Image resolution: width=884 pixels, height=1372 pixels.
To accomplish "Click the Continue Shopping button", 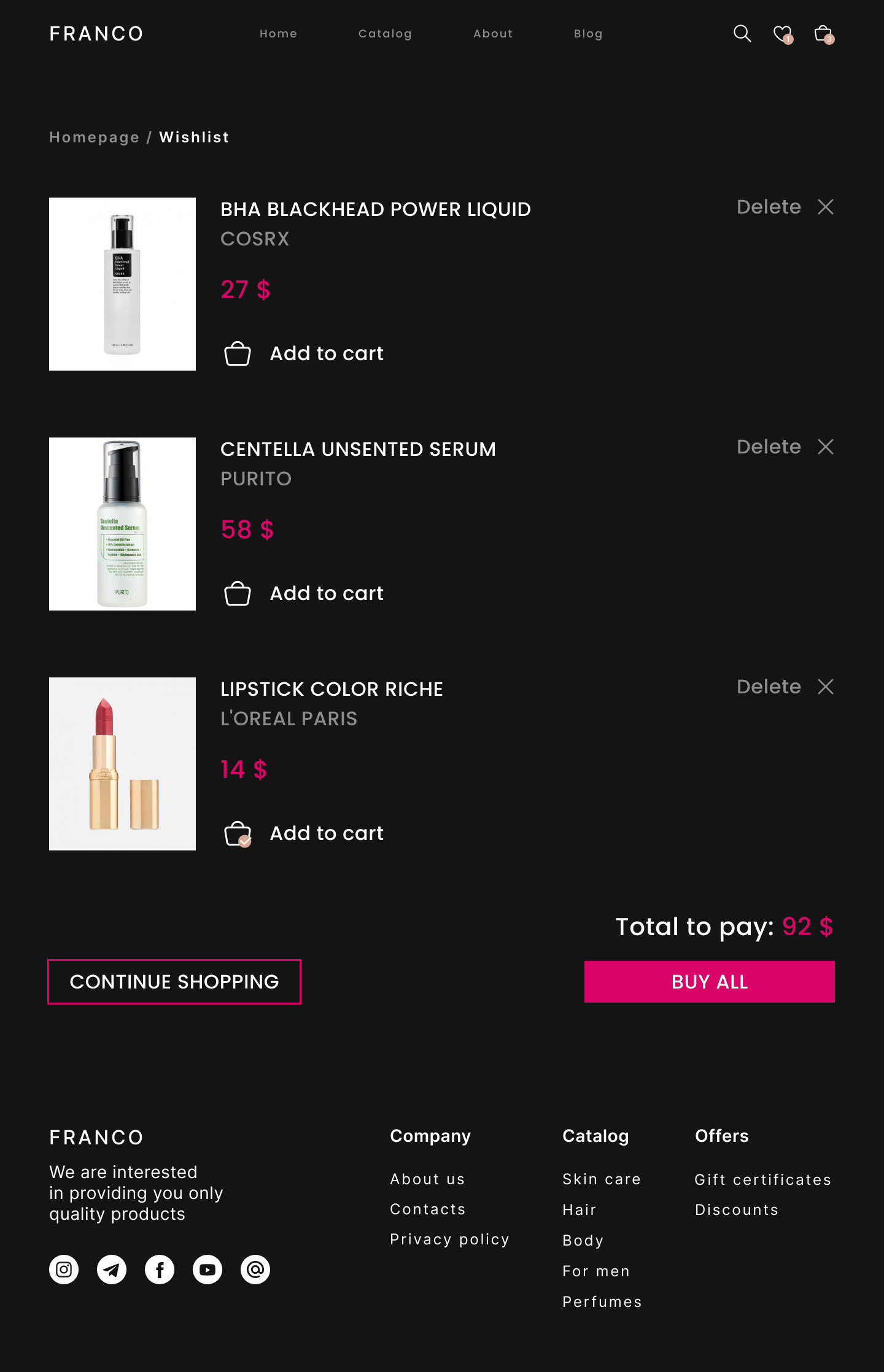I will coord(174,982).
